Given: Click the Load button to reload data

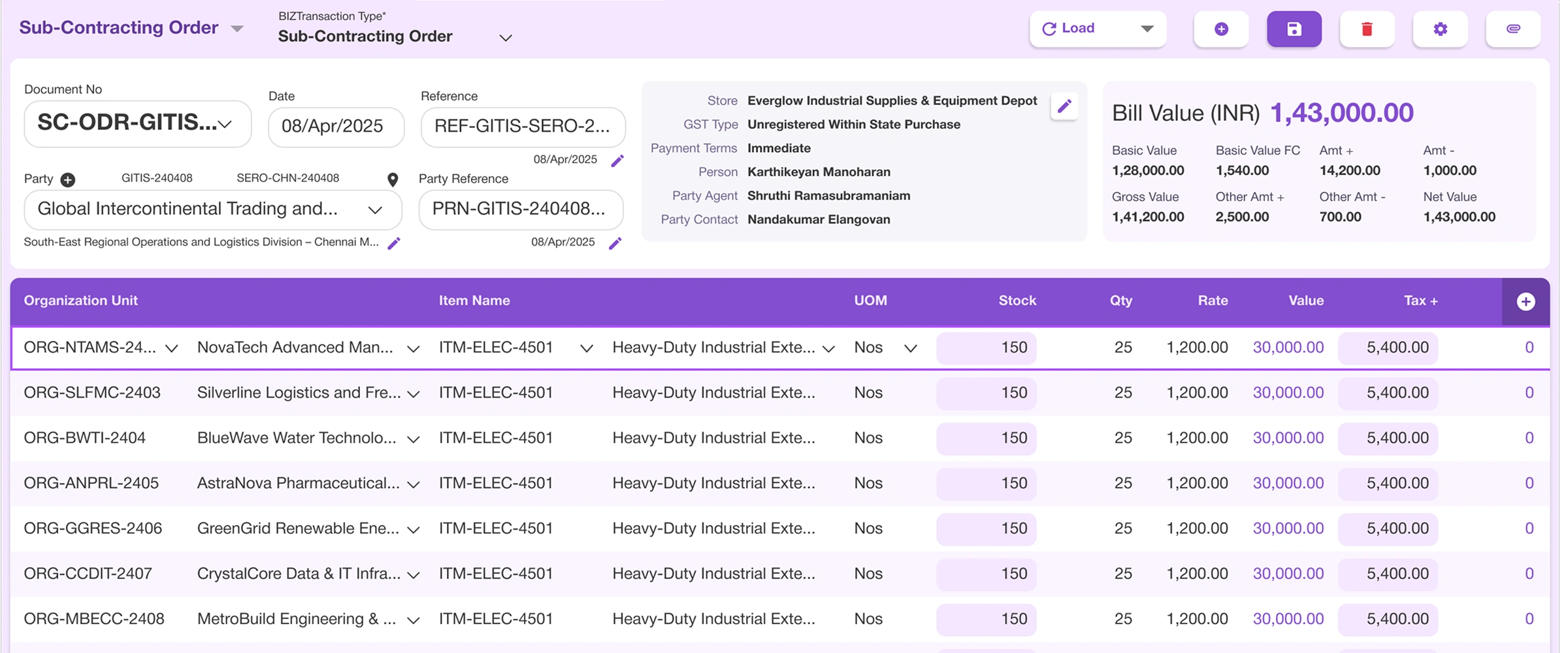Looking at the screenshot, I should click(x=1075, y=28).
